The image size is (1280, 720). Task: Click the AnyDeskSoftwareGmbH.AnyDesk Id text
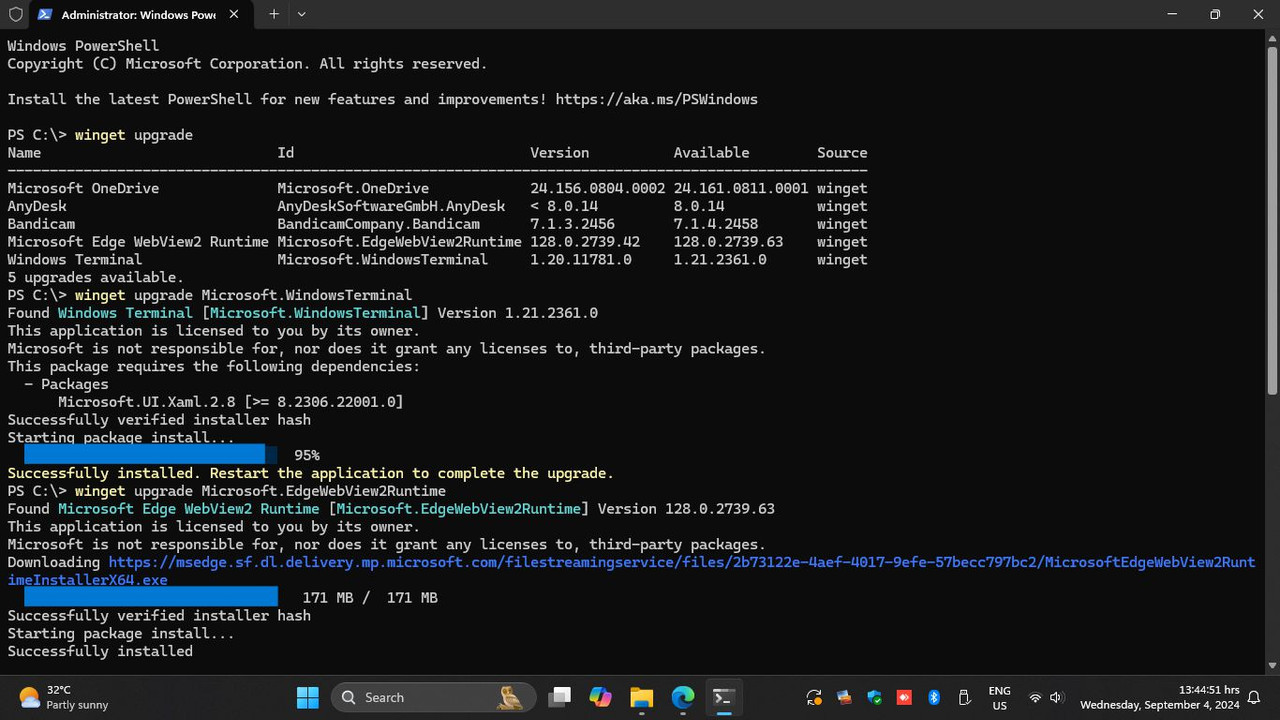(391, 206)
